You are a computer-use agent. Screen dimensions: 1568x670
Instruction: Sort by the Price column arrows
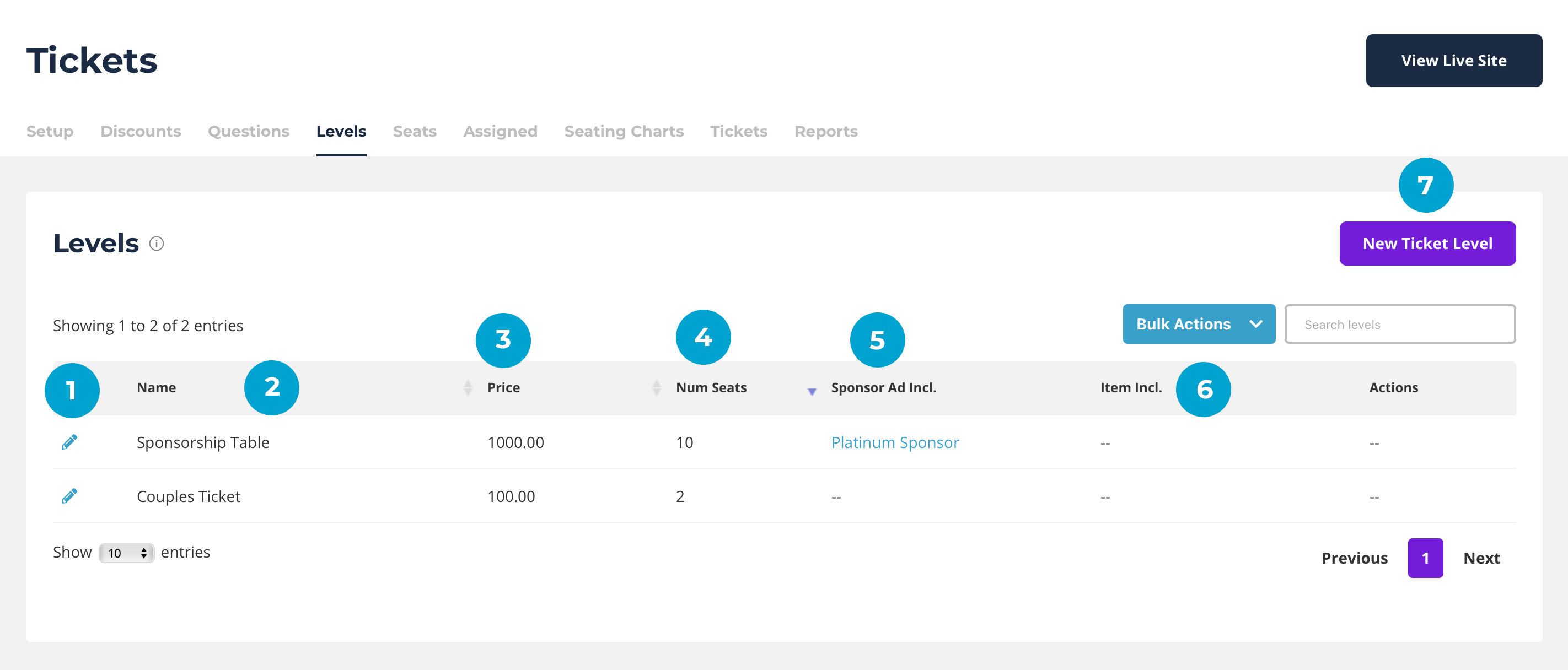coord(656,388)
